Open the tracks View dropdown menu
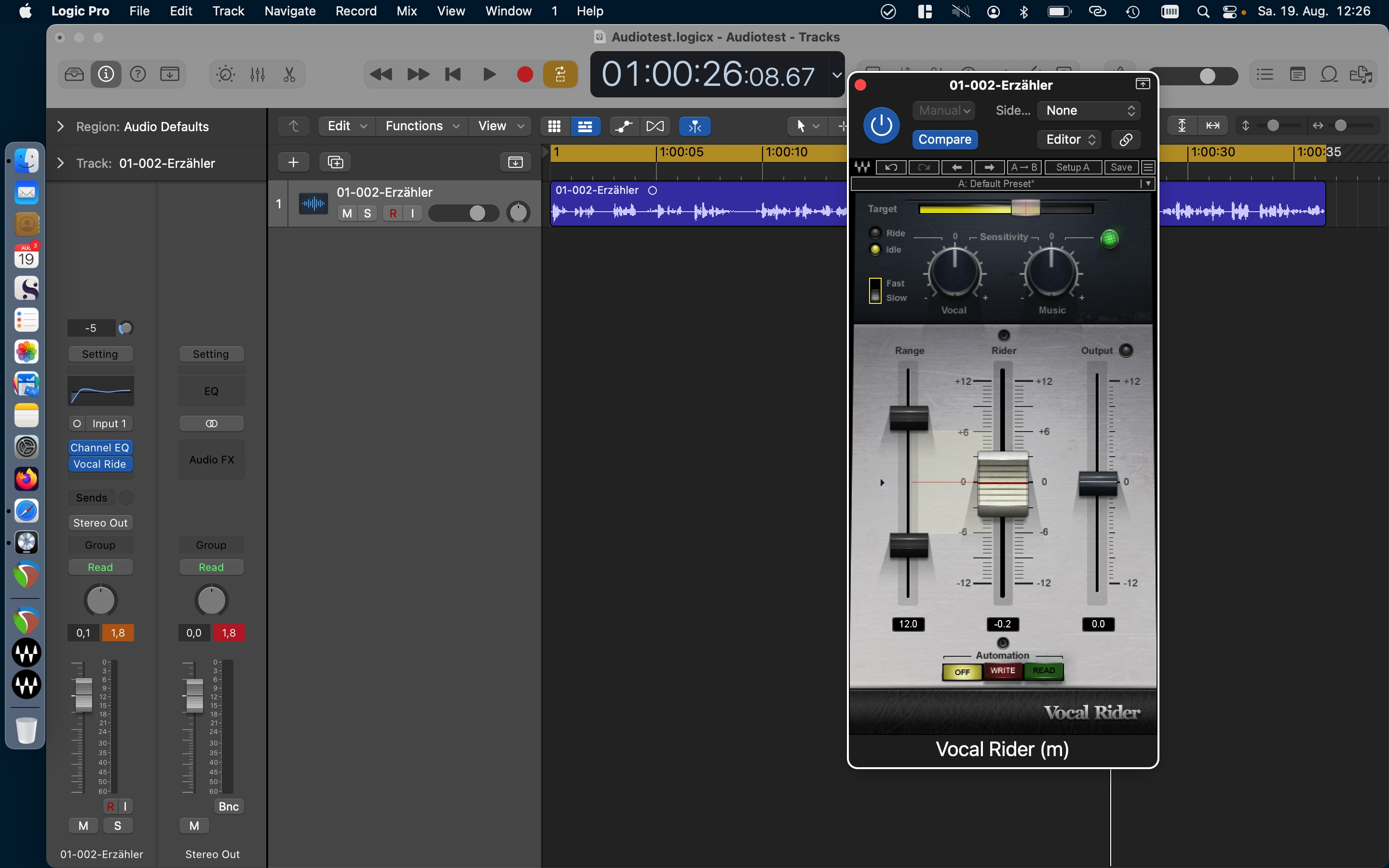 tap(500, 126)
